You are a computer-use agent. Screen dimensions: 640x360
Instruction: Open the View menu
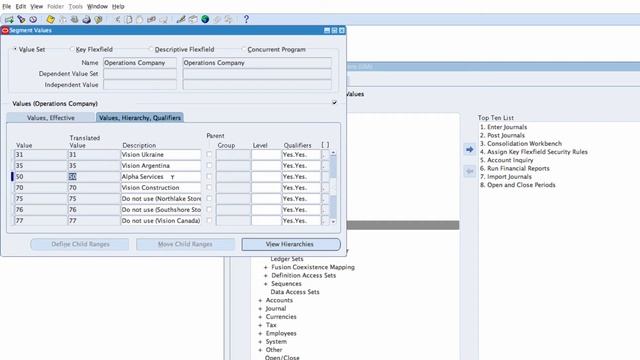pyautogui.click(x=36, y=7)
